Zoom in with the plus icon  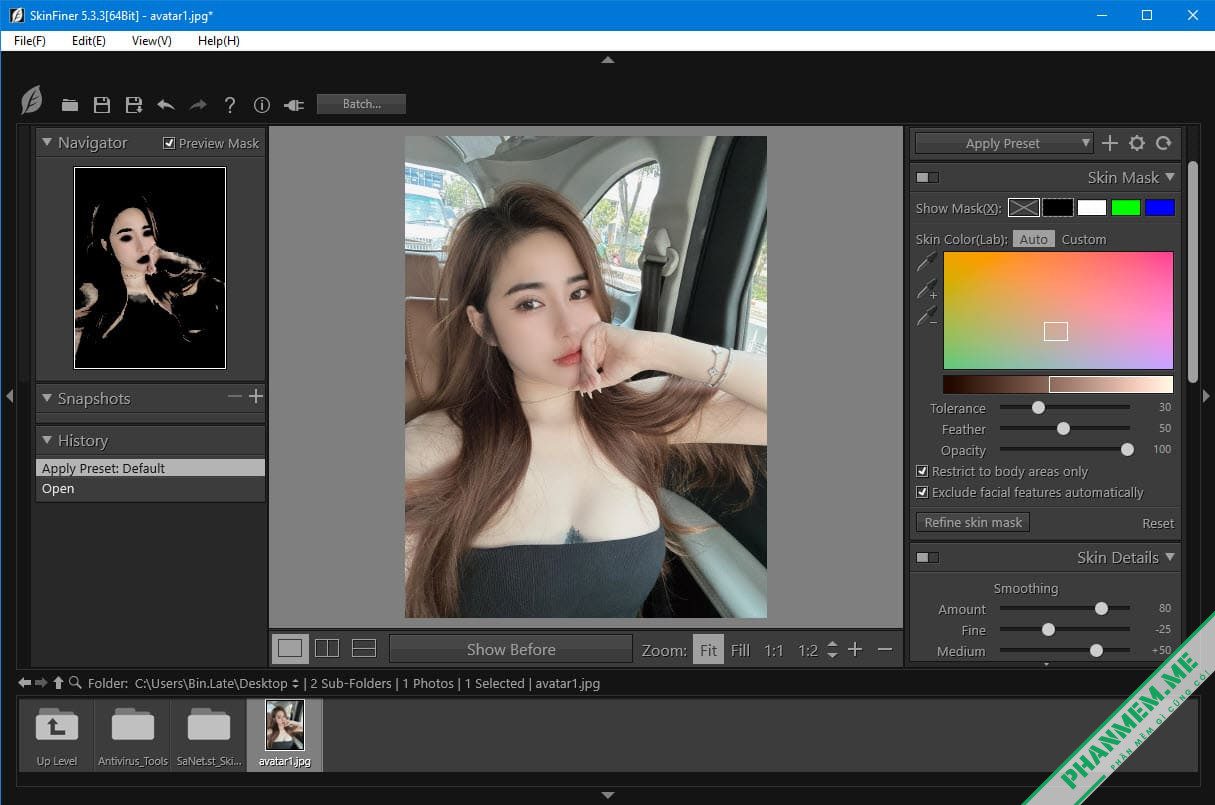tap(855, 649)
